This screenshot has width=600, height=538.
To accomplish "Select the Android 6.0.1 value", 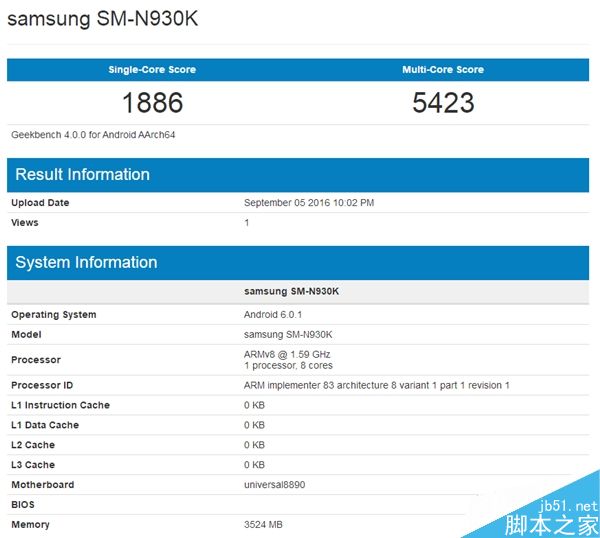I will (x=273, y=315).
